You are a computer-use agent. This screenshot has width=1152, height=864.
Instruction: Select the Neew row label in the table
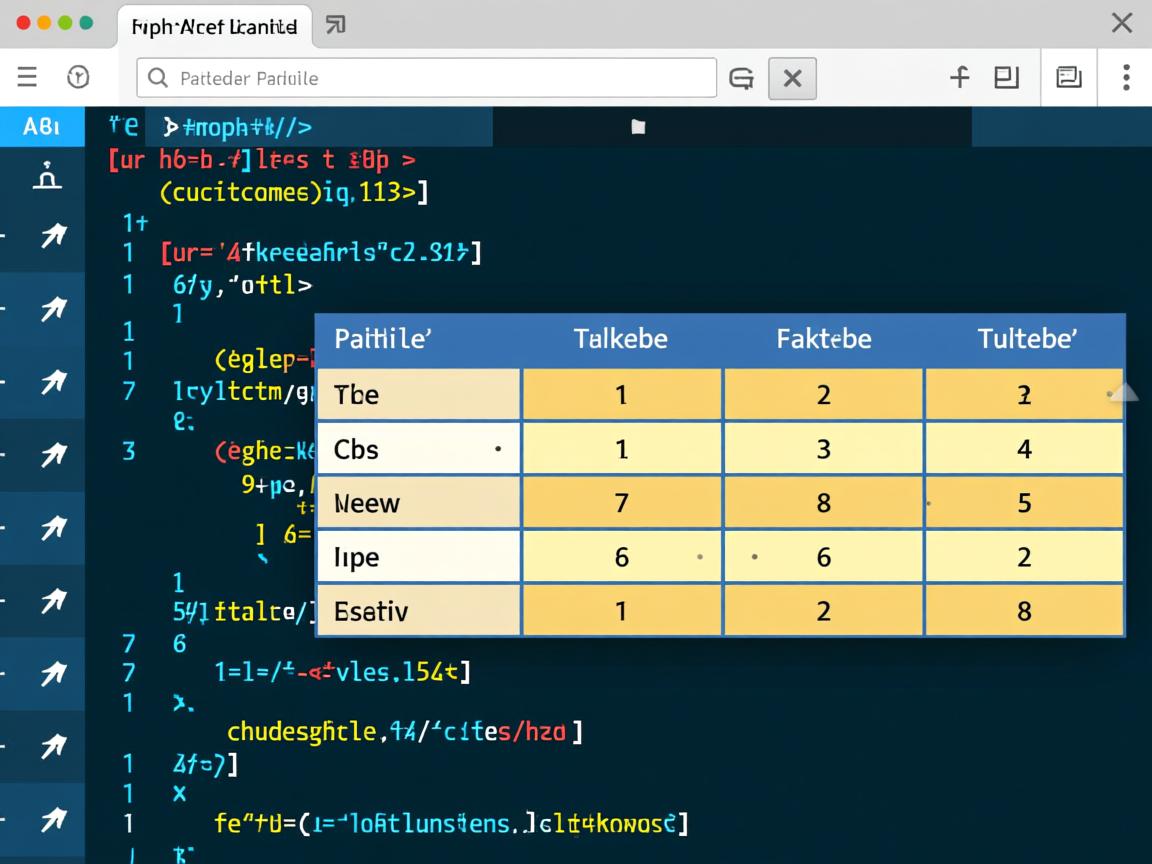(x=367, y=503)
